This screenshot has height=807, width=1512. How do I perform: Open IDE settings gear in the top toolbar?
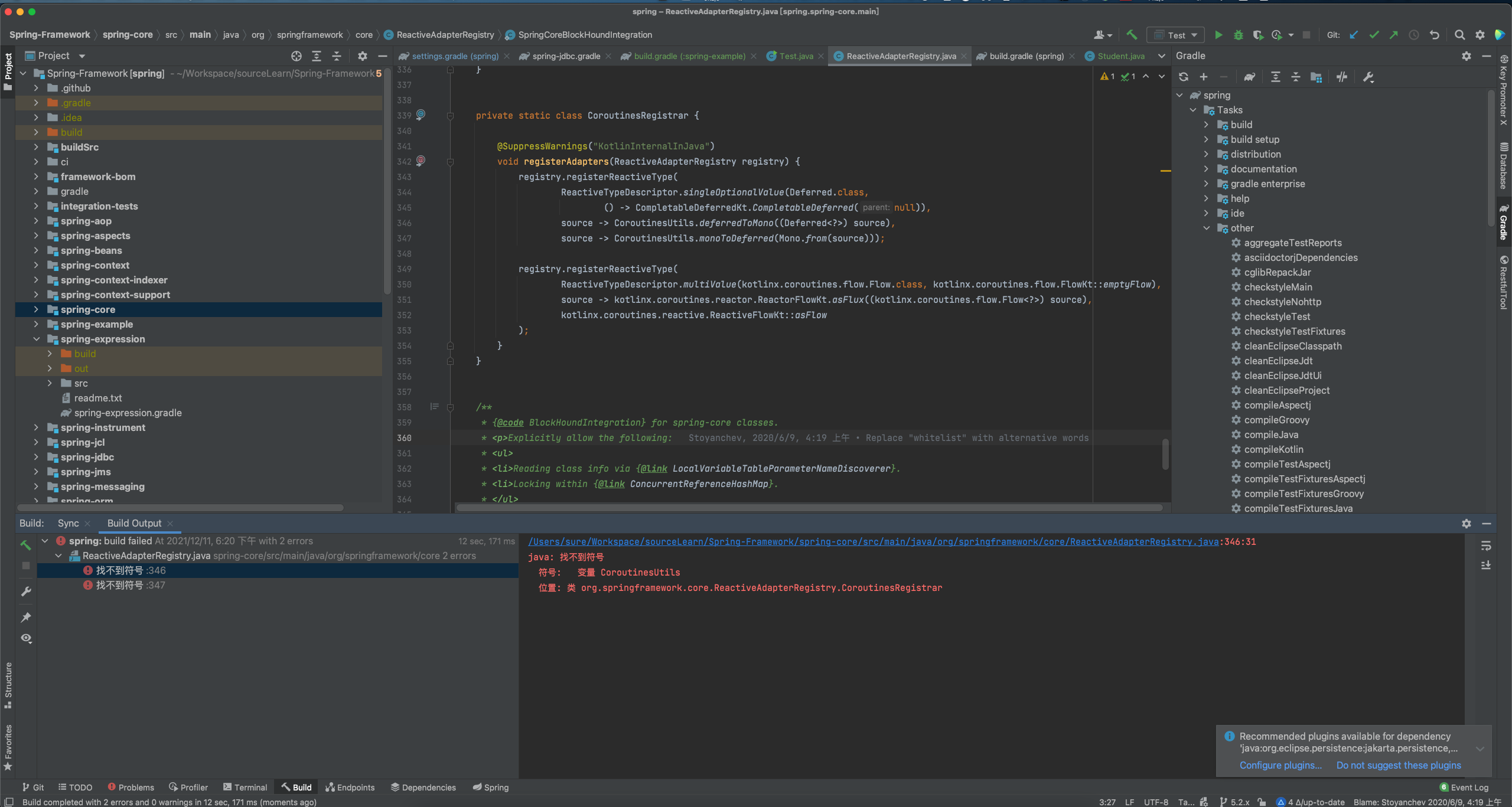[x=1480, y=35]
